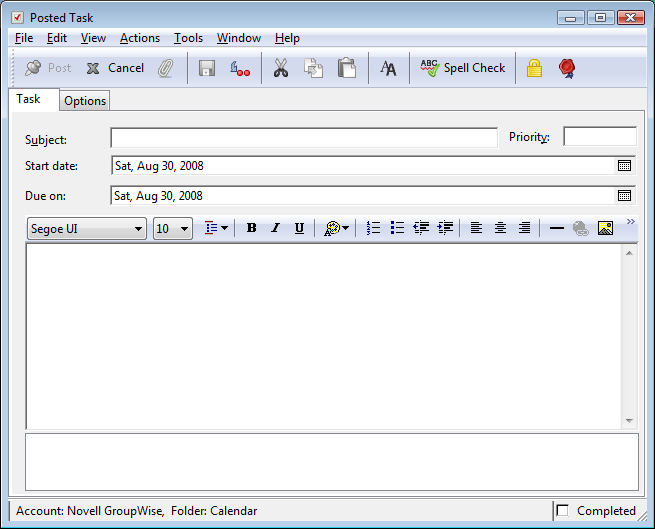
Task: Toggle italic formatting
Action: (x=275, y=228)
